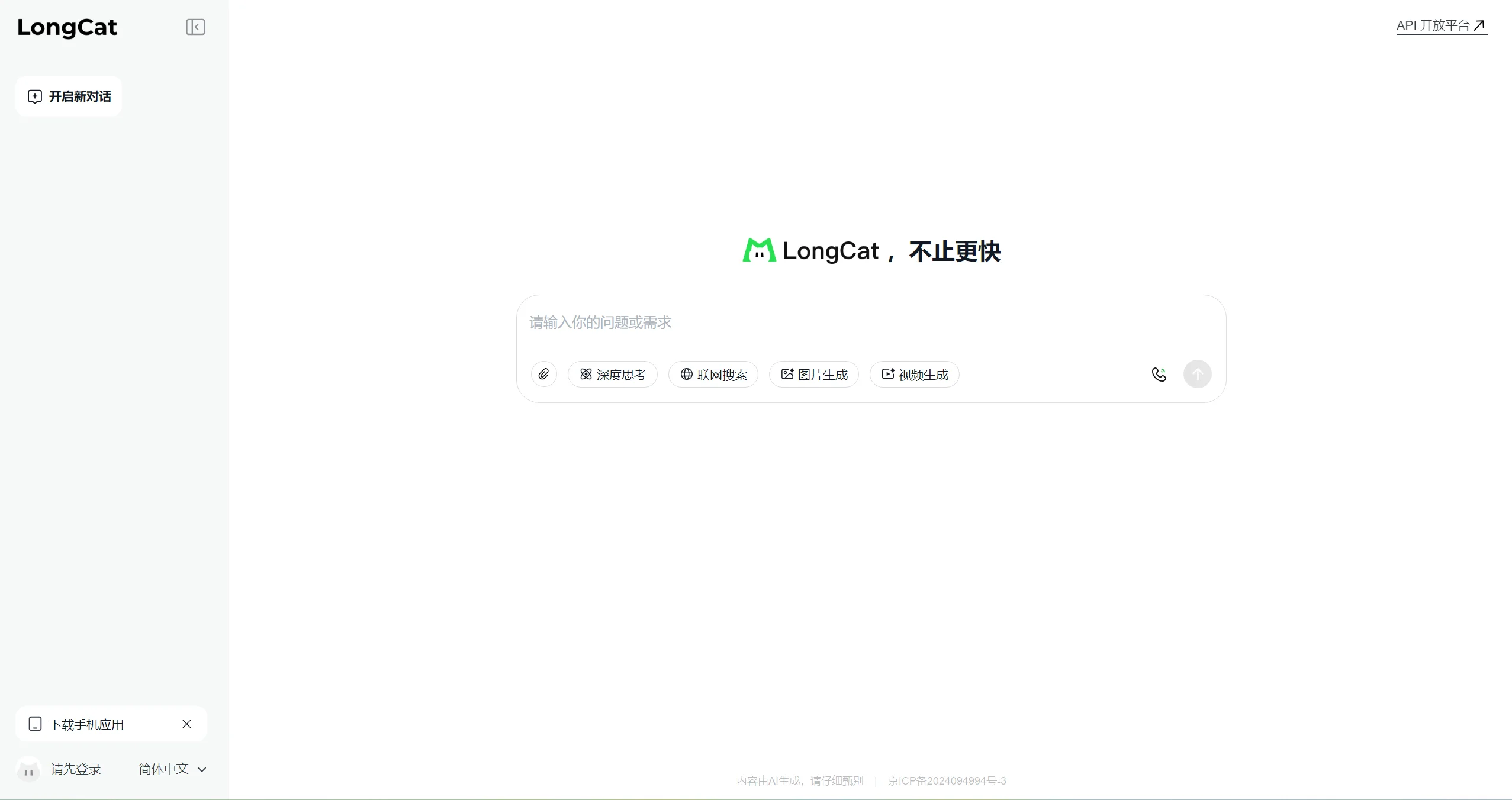Click the chevron next to 简体中文

[x=202, y=770]
